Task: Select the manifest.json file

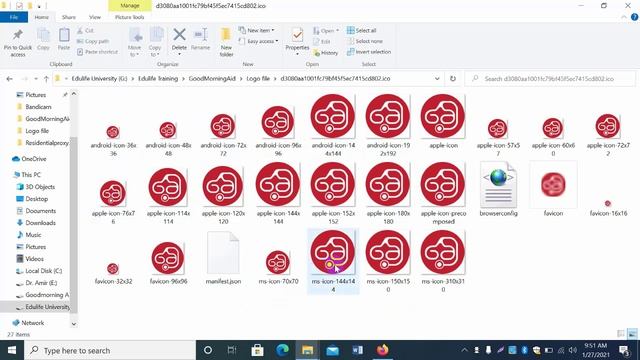Action: (223, 258)
